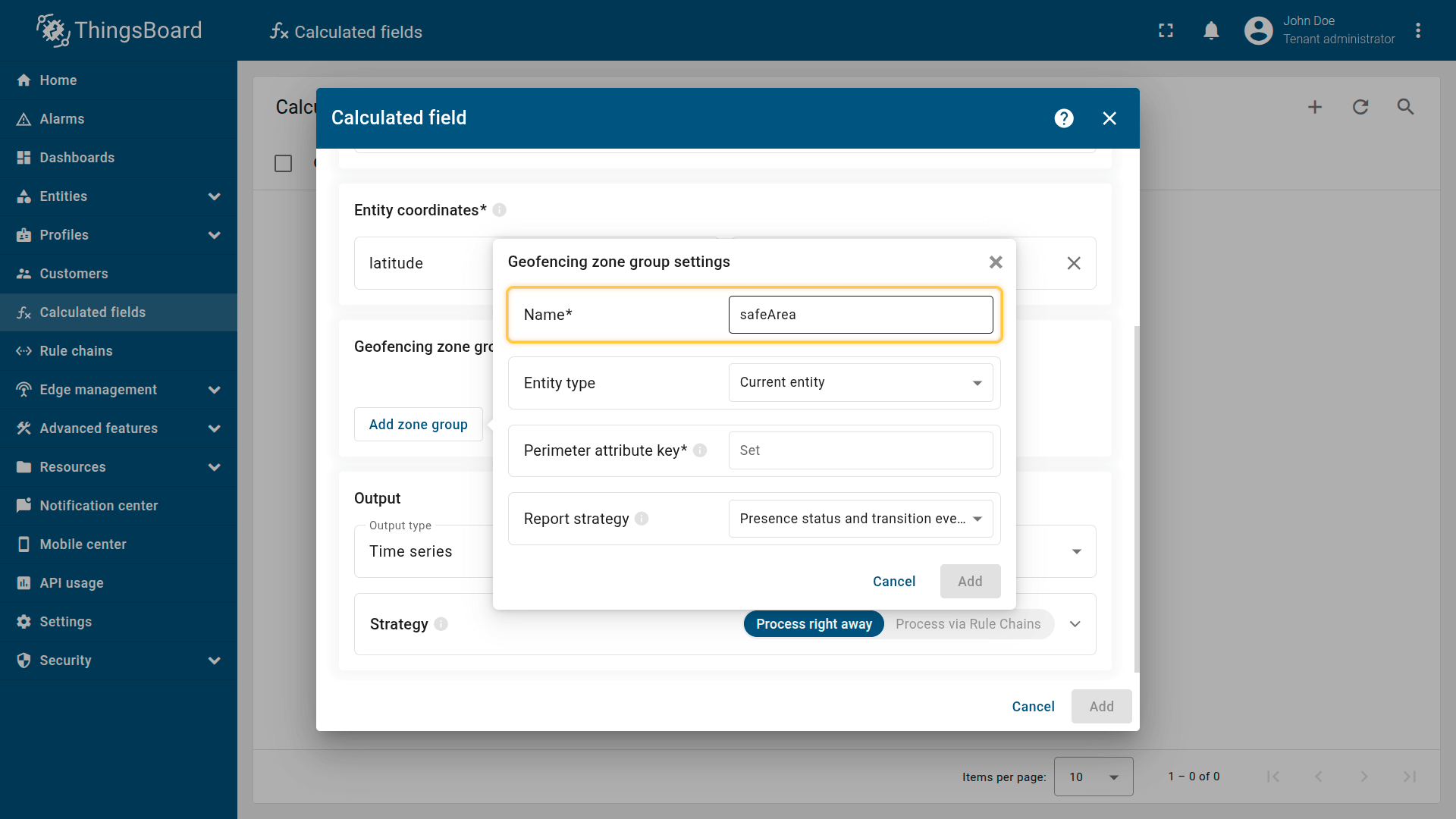Click the Report strategy info icon
This screenshot has width=1456, height=819.
click(642, 519)
